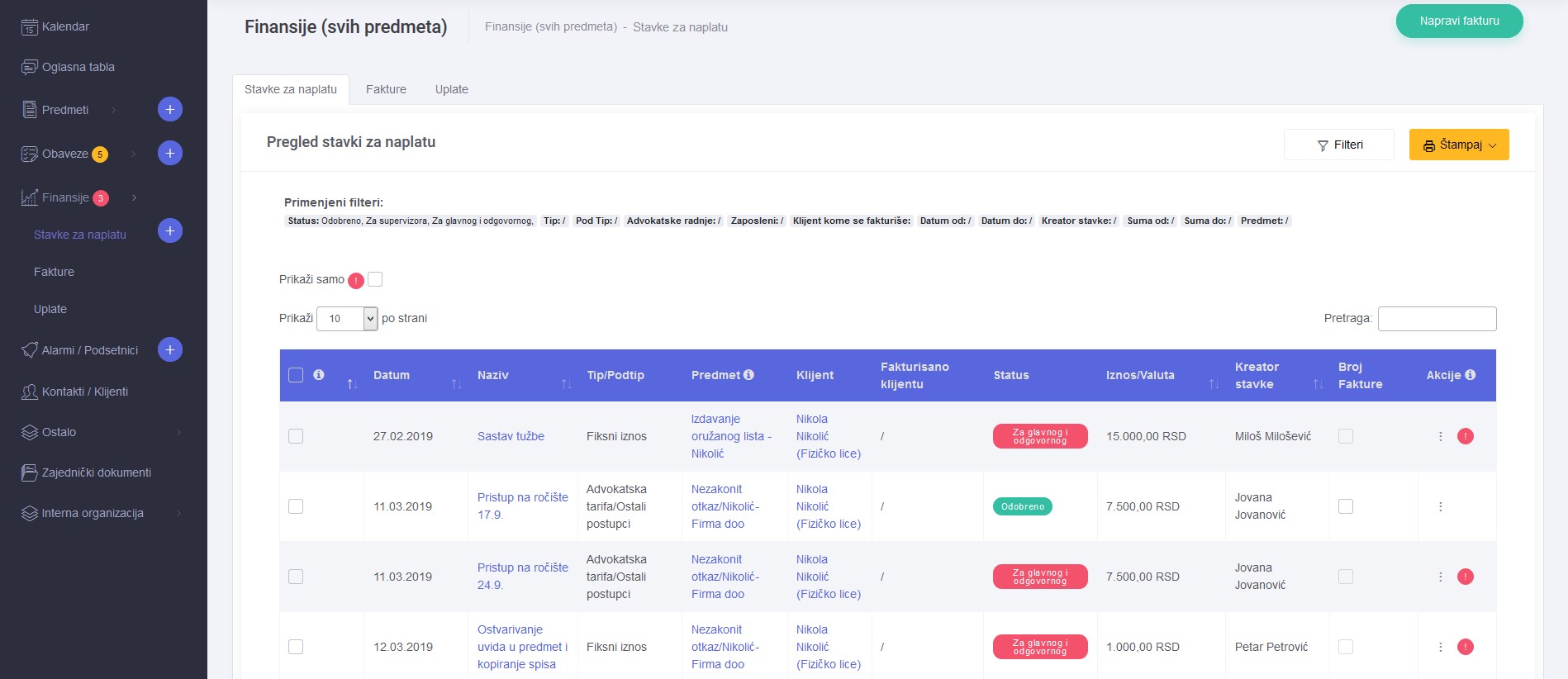Image resolution: width=1568 pixels, height=679 pixels.
Task: Check the select-all checkbox in table header
Action: (x=296, y=375)
